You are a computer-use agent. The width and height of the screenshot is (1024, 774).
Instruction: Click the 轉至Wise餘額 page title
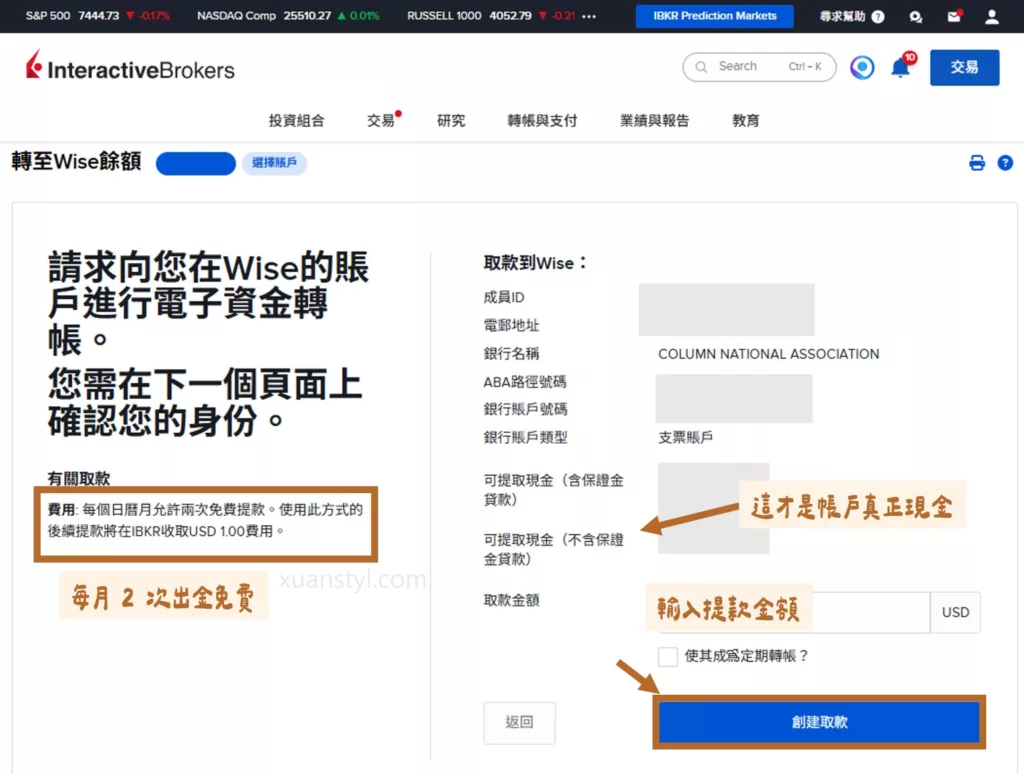[76, 161]
